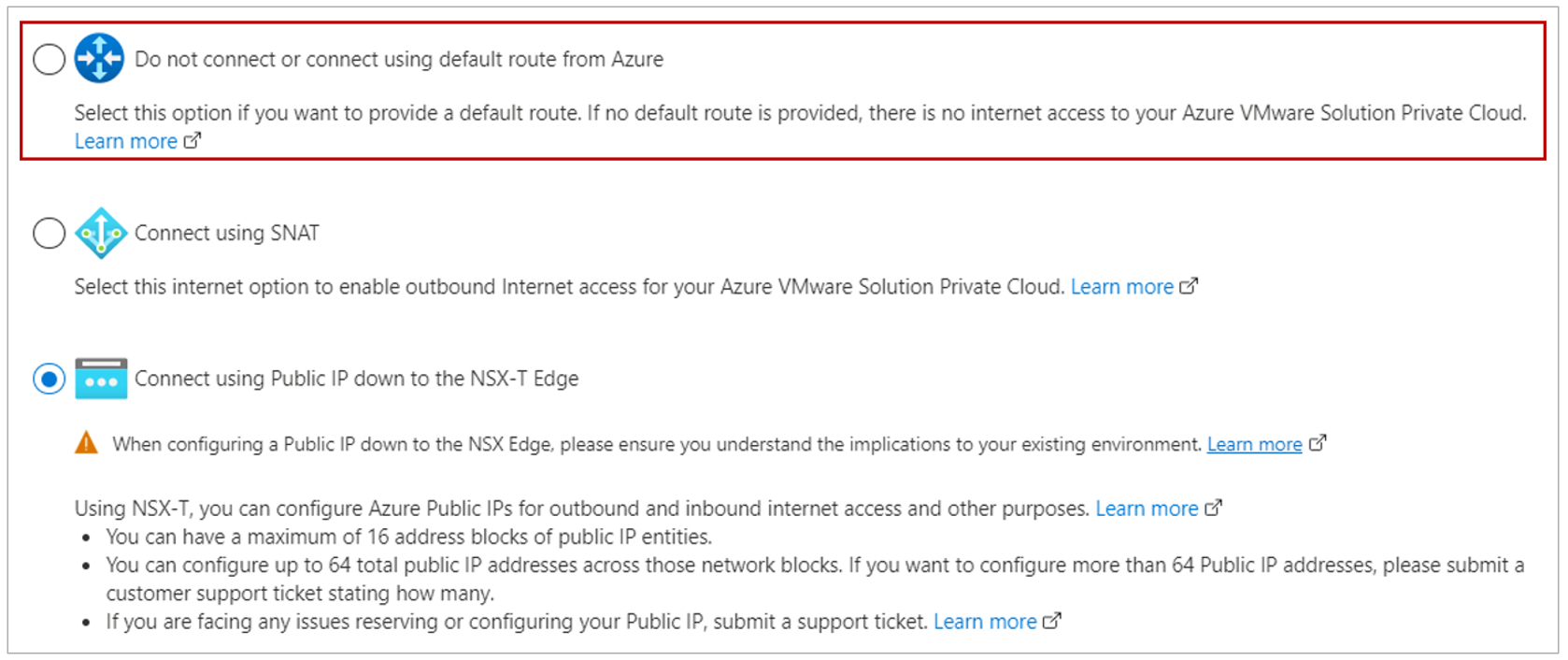Click external link icon after SNAT description
The image size is (1568, 660).
click(1189, 287)
